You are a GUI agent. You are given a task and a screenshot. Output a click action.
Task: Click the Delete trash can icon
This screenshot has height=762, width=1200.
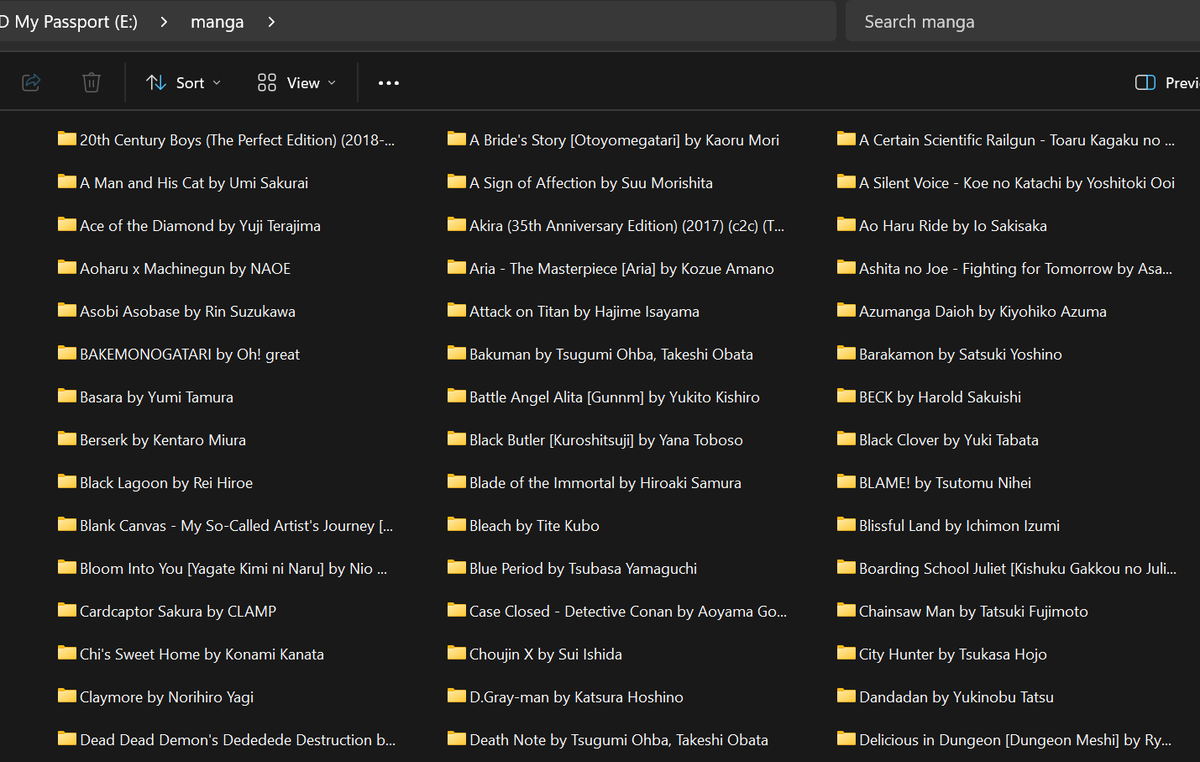coord(91,83)
